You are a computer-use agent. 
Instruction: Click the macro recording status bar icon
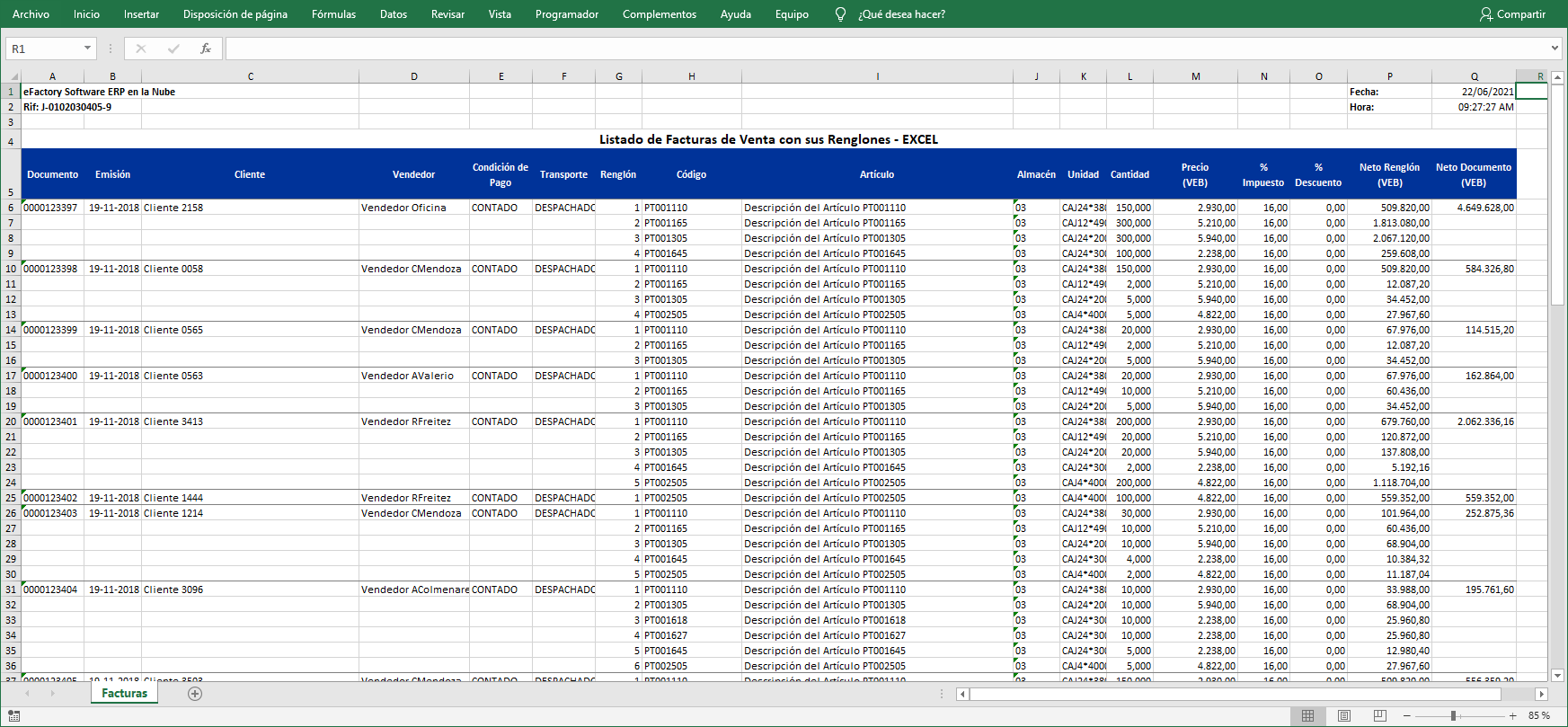pos(14,715)
